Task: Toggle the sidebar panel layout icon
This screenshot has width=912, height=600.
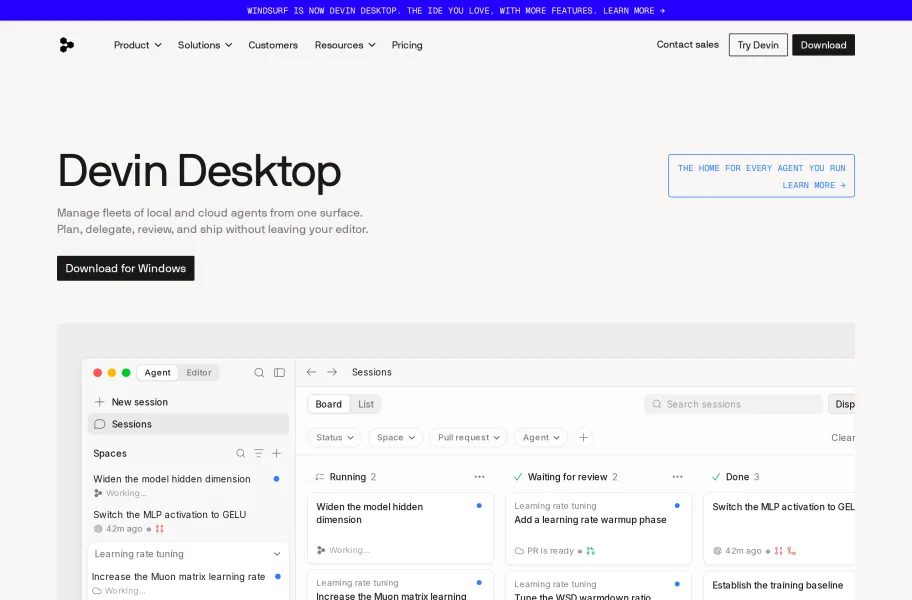Action: pos(279,373)
